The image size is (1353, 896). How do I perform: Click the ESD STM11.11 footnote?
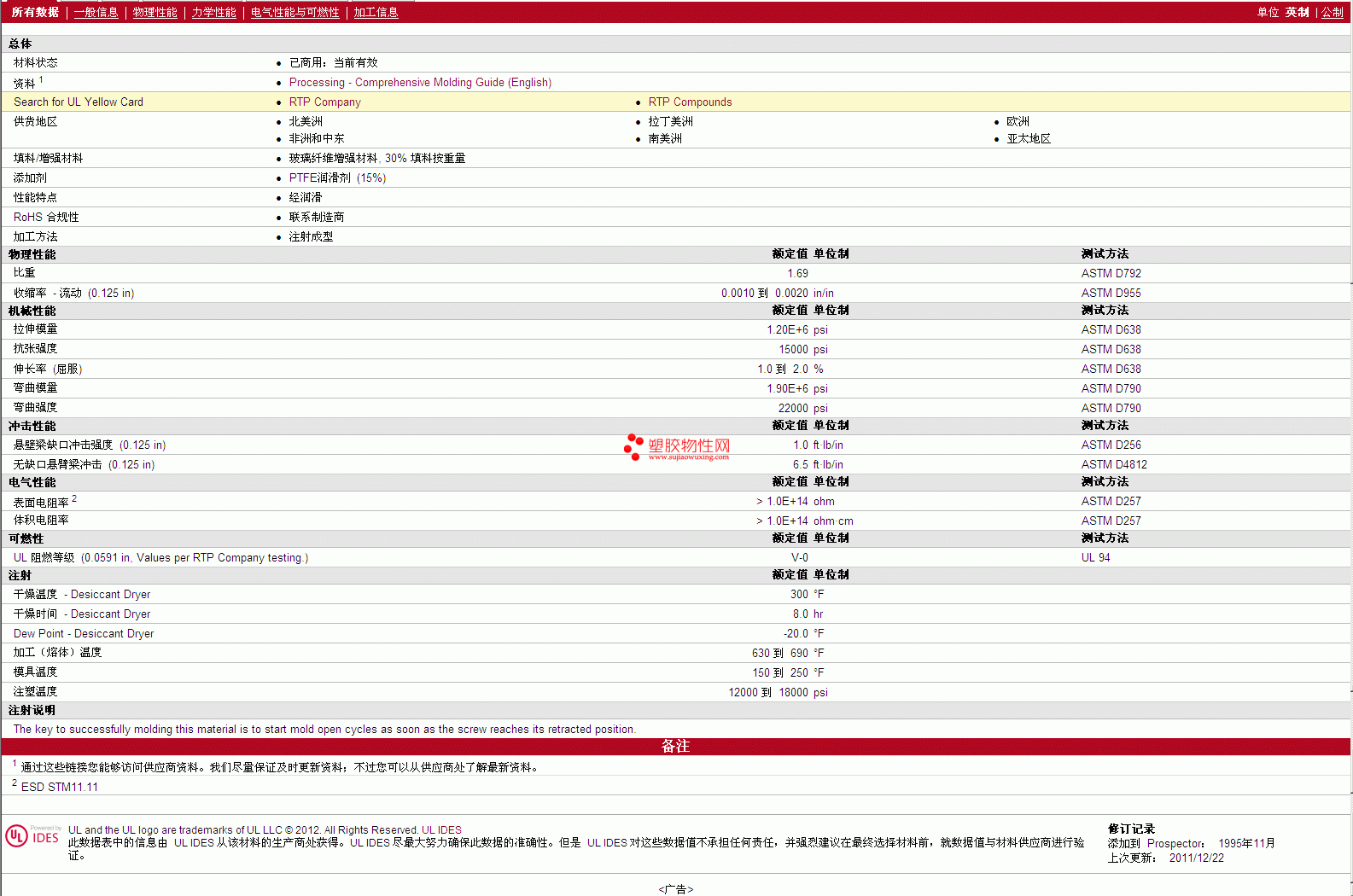click(x=60, y=787)
